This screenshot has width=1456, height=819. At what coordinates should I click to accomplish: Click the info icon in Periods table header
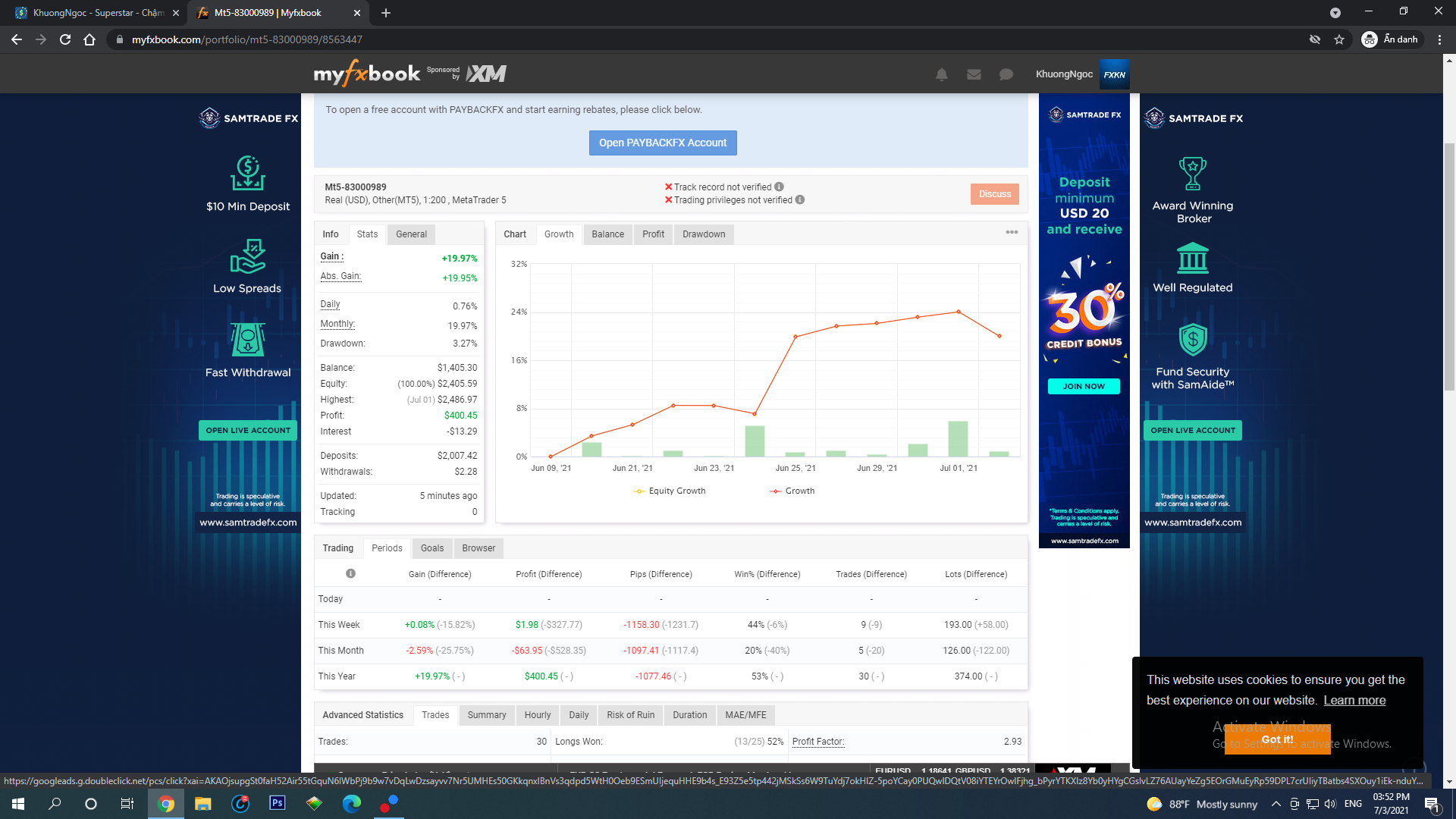tap(350, 573)
